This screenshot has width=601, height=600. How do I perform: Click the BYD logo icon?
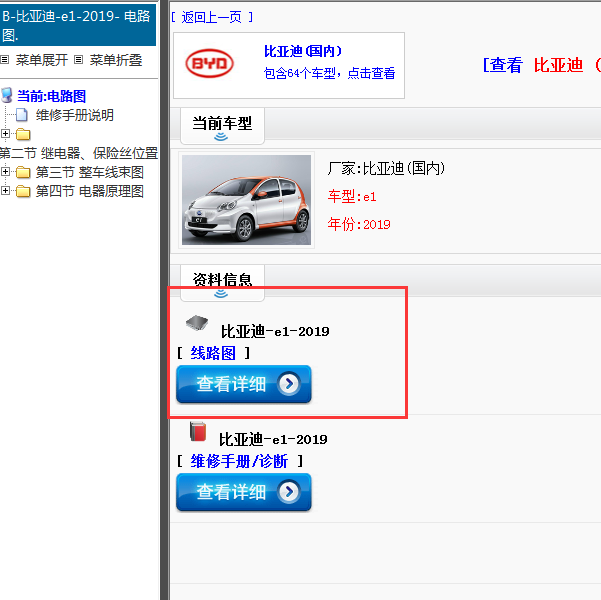(x=209, y=63)
